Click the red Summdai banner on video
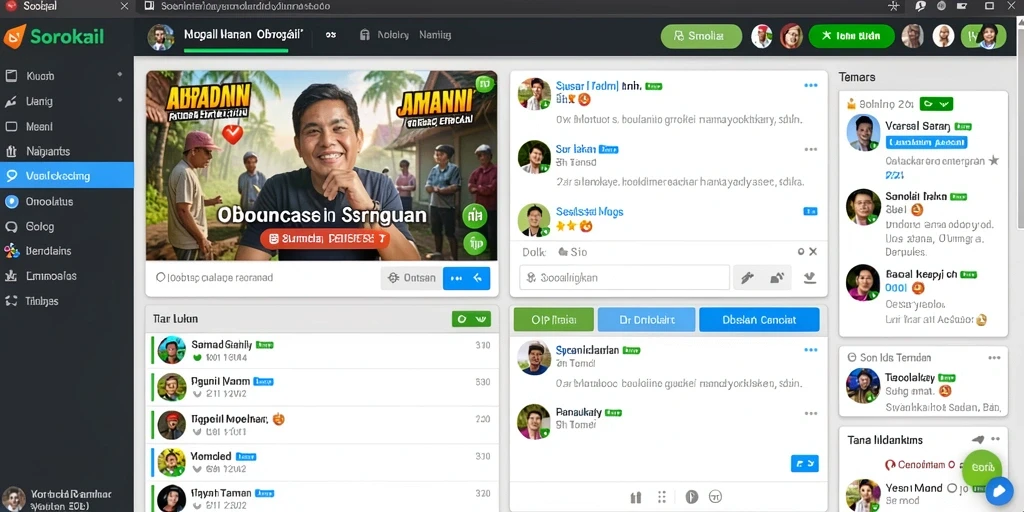 click(x=325, y=239)
